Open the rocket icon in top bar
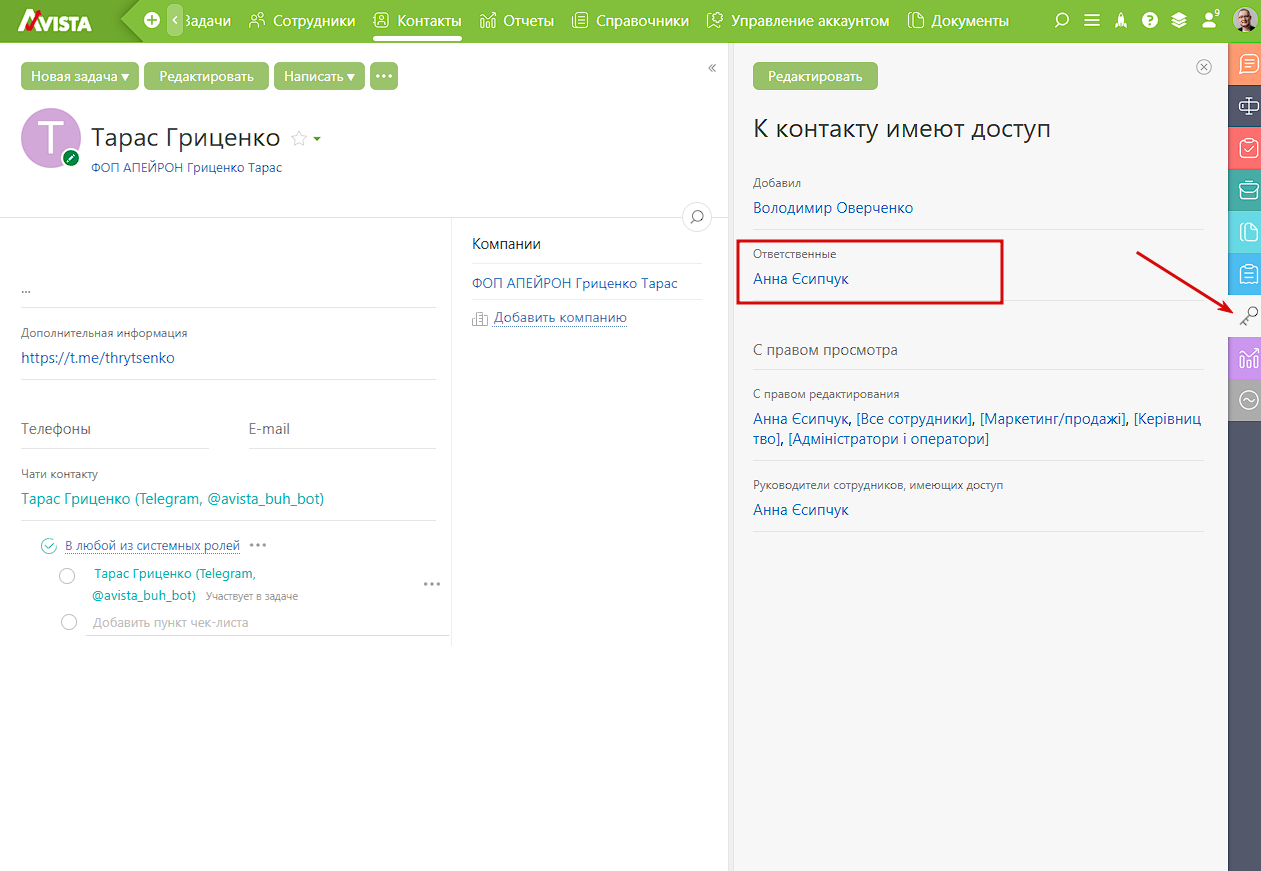Screen dimensions: 1261x871 coord(1121,20)
